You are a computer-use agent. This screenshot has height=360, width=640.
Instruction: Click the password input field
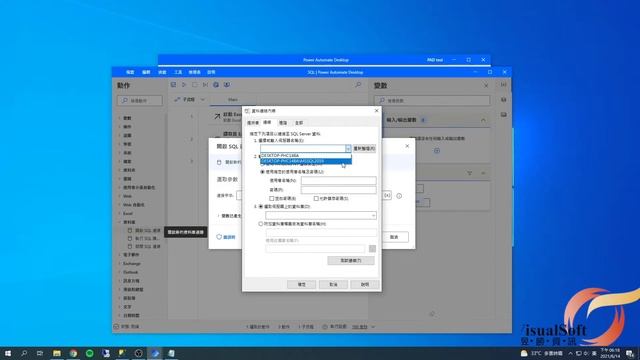click(x=338, y=190)
